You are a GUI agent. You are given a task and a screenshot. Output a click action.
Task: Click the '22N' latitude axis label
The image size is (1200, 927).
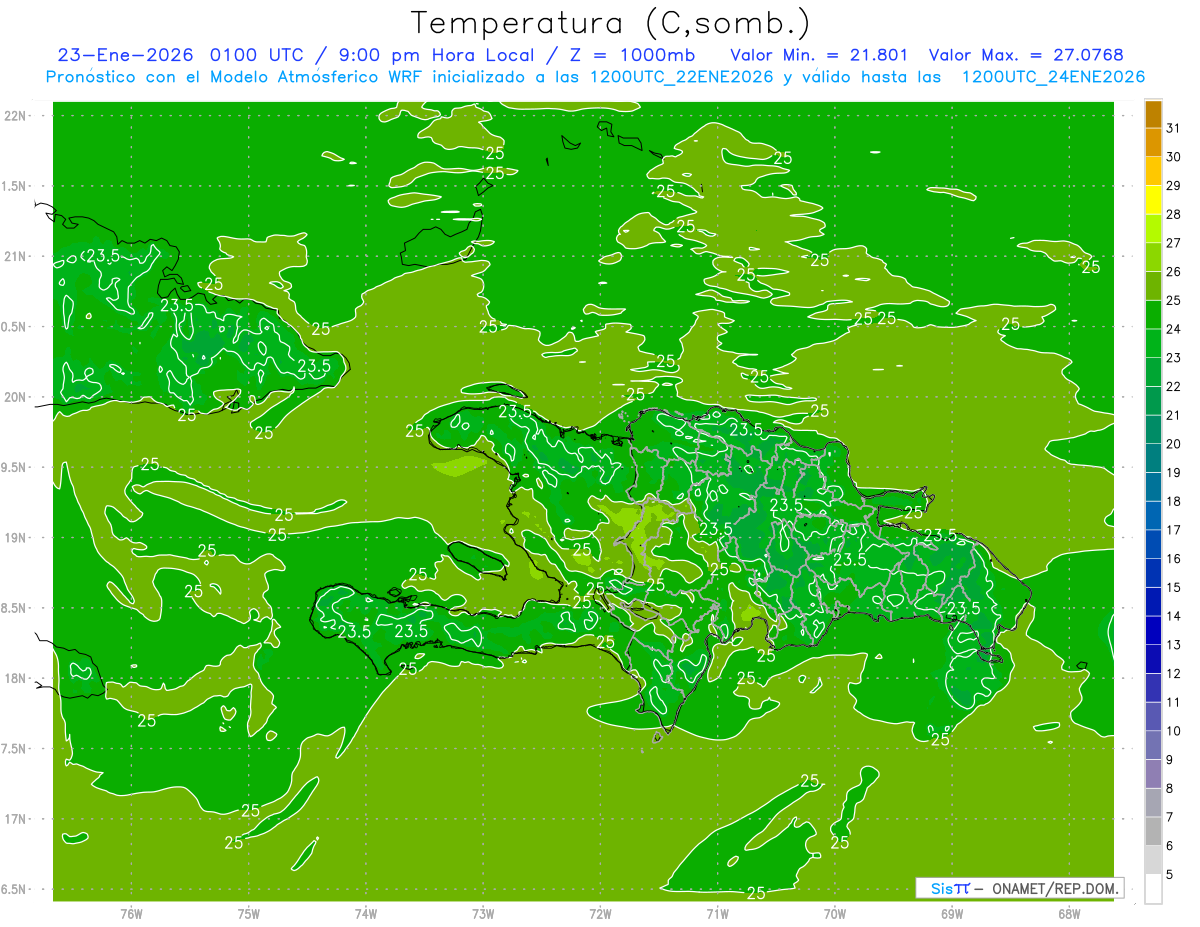(17, 116)
